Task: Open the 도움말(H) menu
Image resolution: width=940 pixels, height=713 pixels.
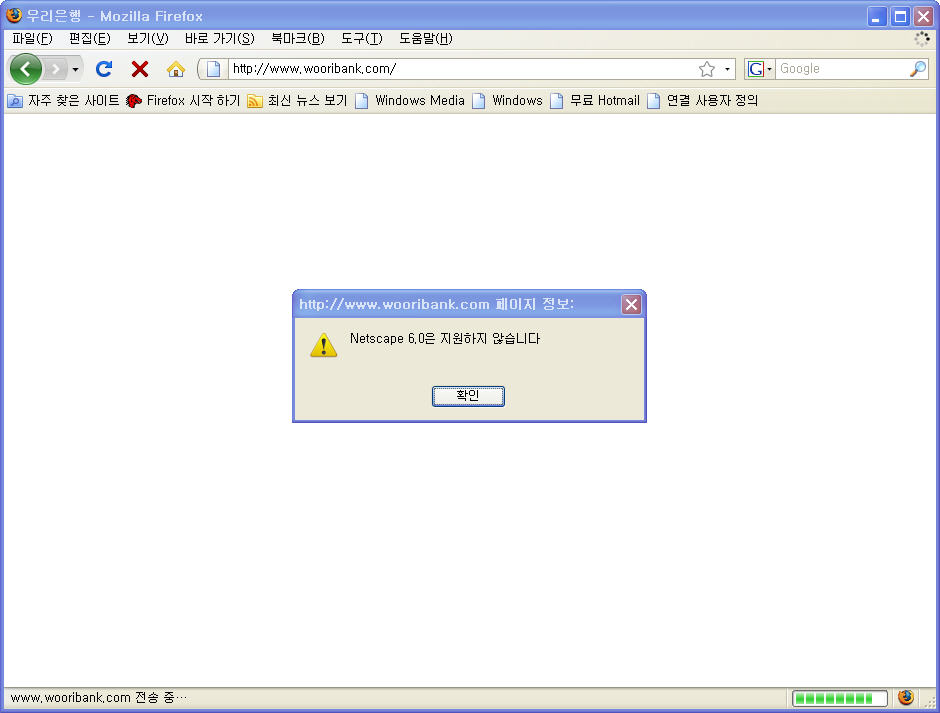Action: pyautogui.click(x=426, y=39)
